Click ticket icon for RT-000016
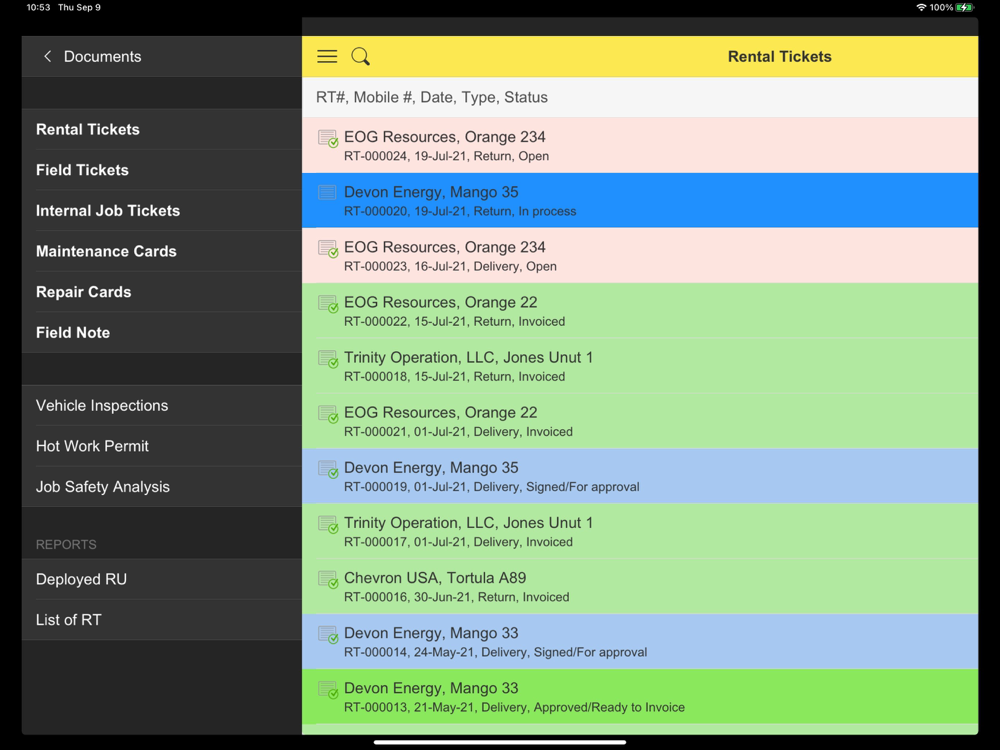1000x750 pixels. tap(328, 580)
